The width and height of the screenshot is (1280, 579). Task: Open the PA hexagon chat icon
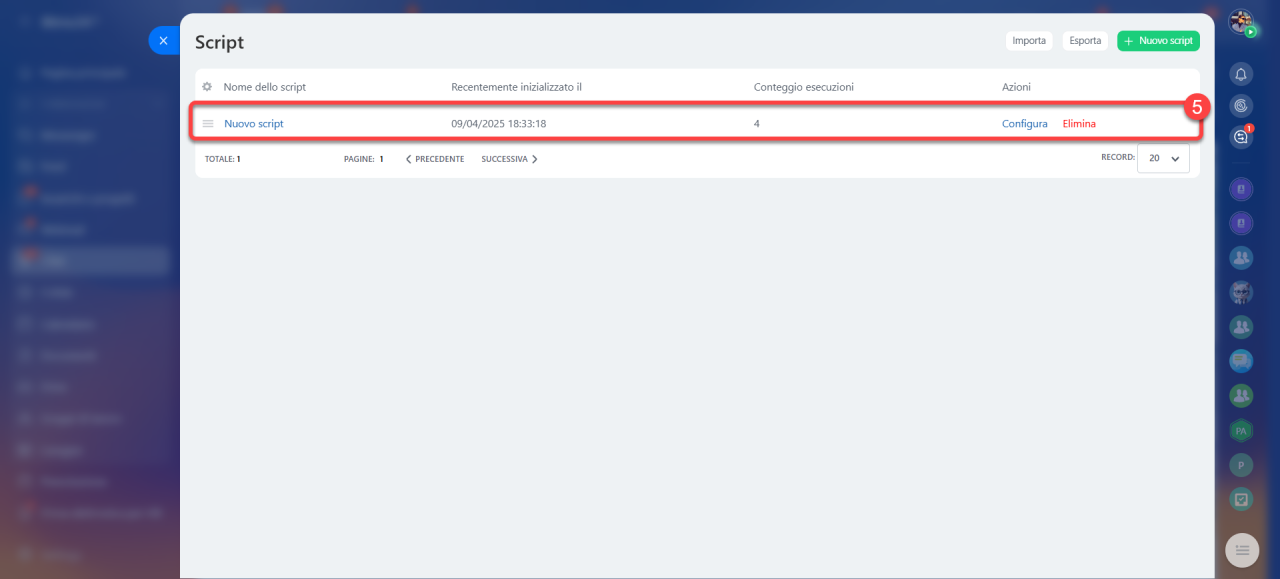pos(1241,430)
